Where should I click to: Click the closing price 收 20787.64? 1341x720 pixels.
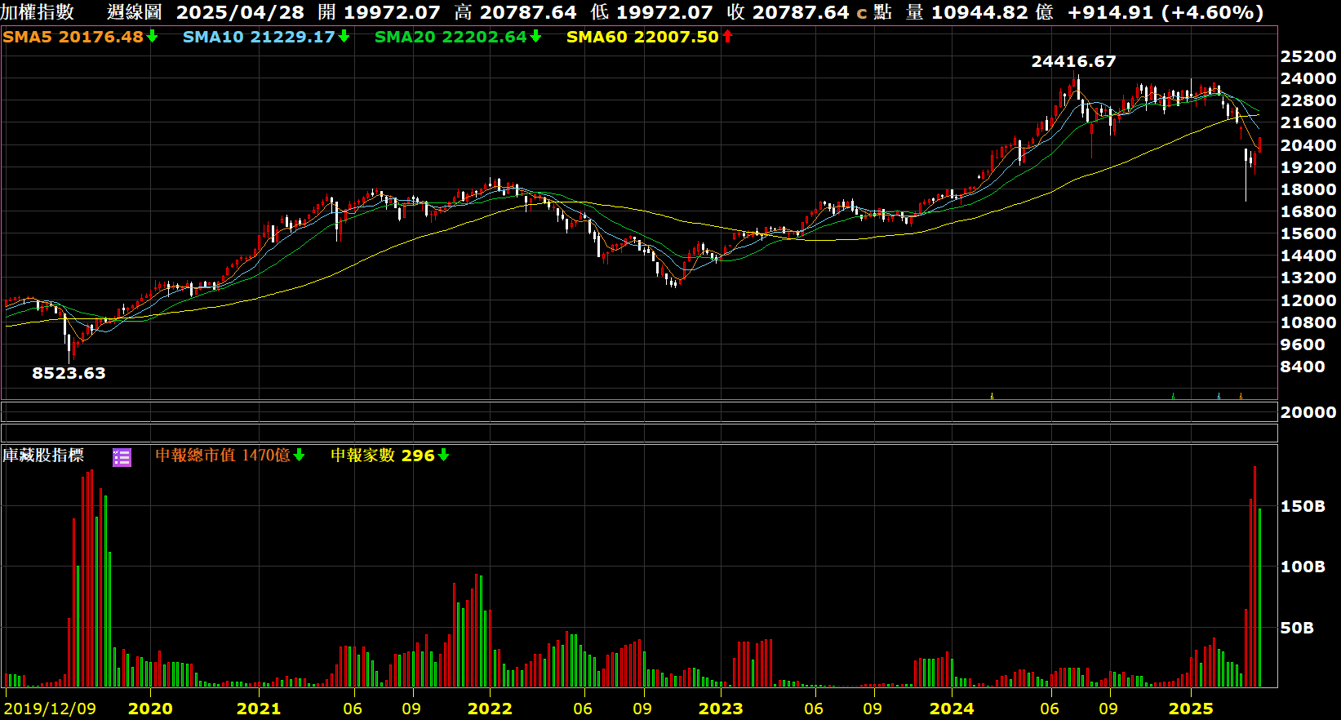788,13
